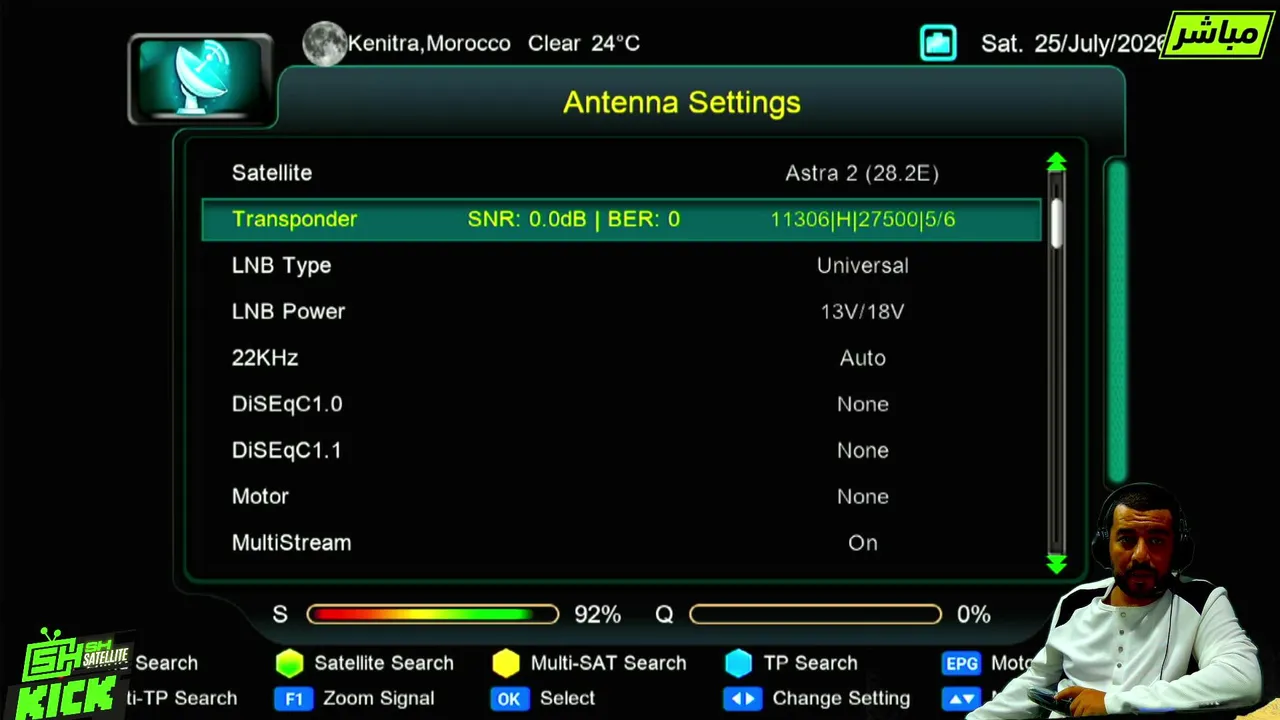1280x720 pixels.
Task: Click the up-down arrows key icon
Action: pos(961,699)
